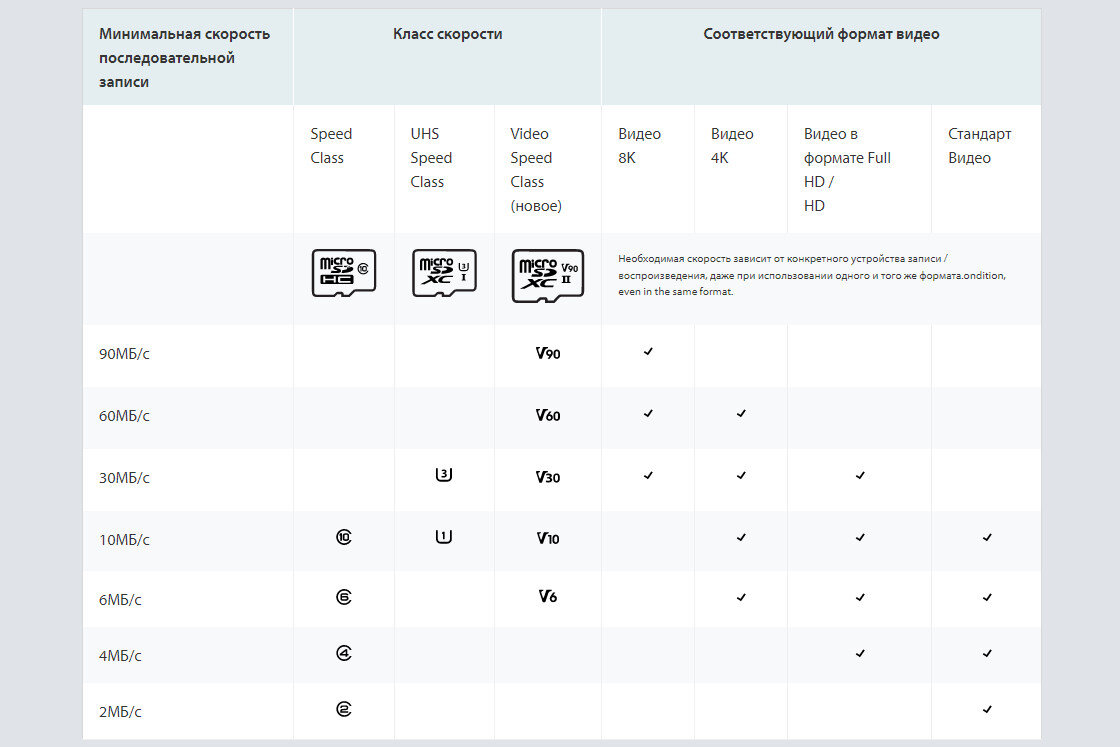Screen dimensions: 1120x747
Task: Click the UHS U1 symbol in the 10МБ/с row
Action: click(444, 537)
